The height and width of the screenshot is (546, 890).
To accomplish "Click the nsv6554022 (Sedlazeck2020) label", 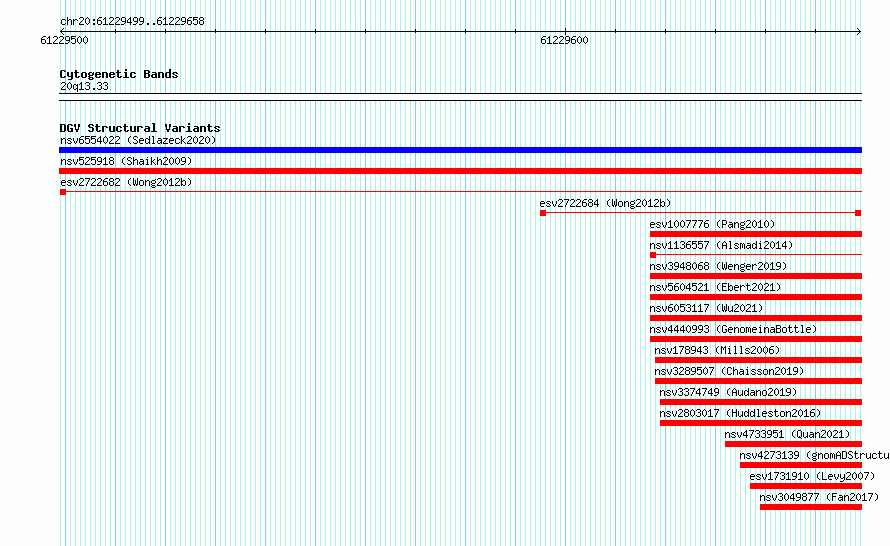I will pyautogui.click(x=138, y=140).
